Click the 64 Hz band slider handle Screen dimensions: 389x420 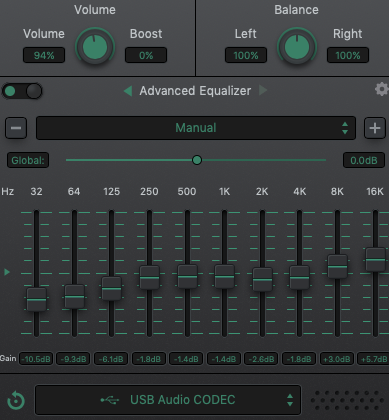tap(74, 296)
